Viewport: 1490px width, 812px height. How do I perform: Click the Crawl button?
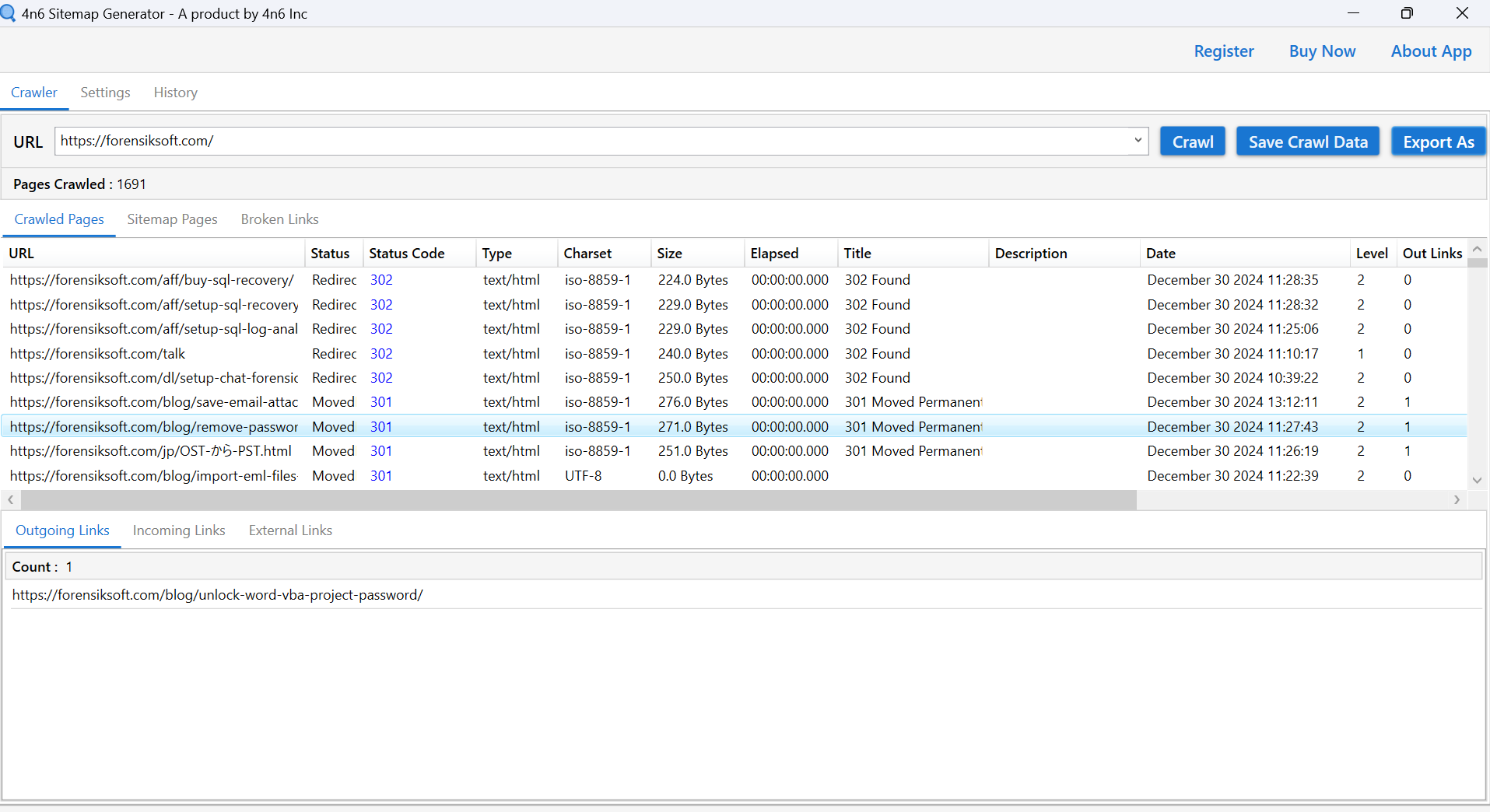1192,142
